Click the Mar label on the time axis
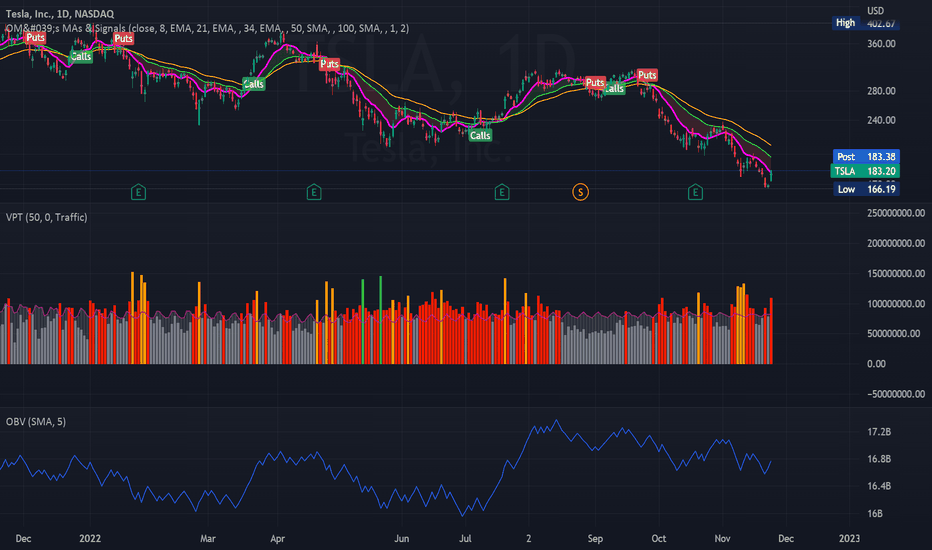932x550 pixels. point(207,539)
